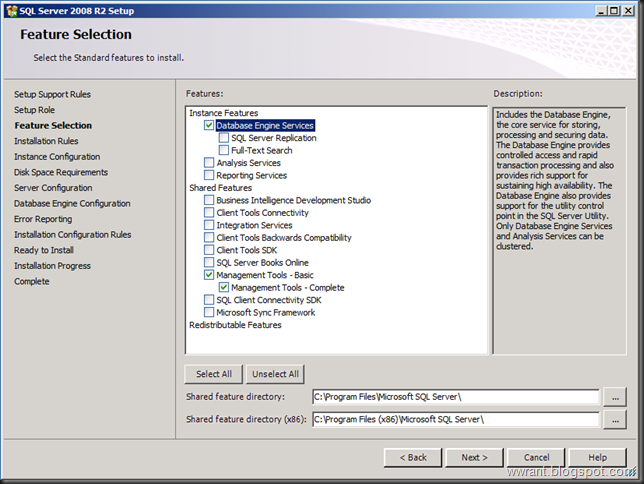Click Instance Features group heading
644x484 pixels.
[x=223, y=113]
